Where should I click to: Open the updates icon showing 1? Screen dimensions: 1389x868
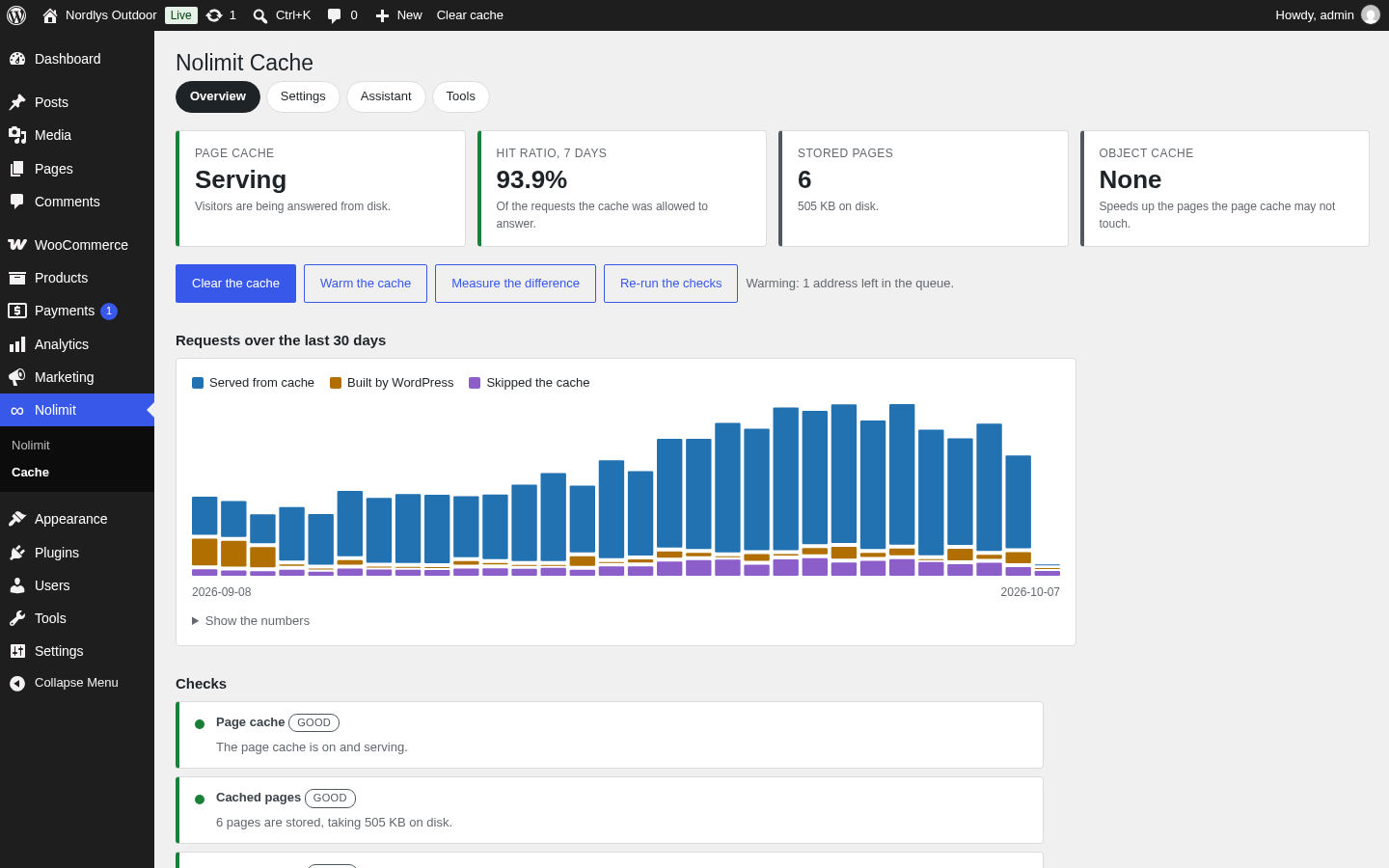214,15
